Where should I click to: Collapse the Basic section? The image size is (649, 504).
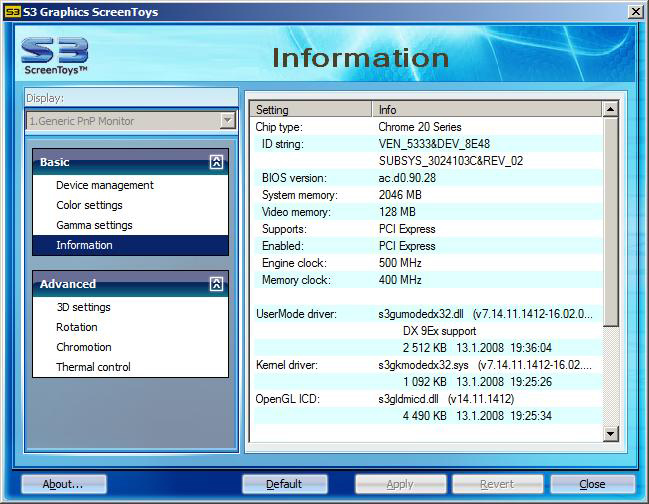pos(216,162)
